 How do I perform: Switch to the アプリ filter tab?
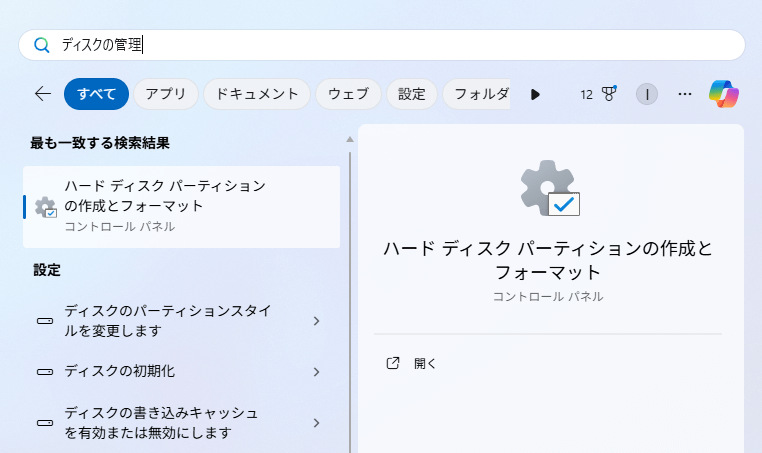[x=166, y=94]
